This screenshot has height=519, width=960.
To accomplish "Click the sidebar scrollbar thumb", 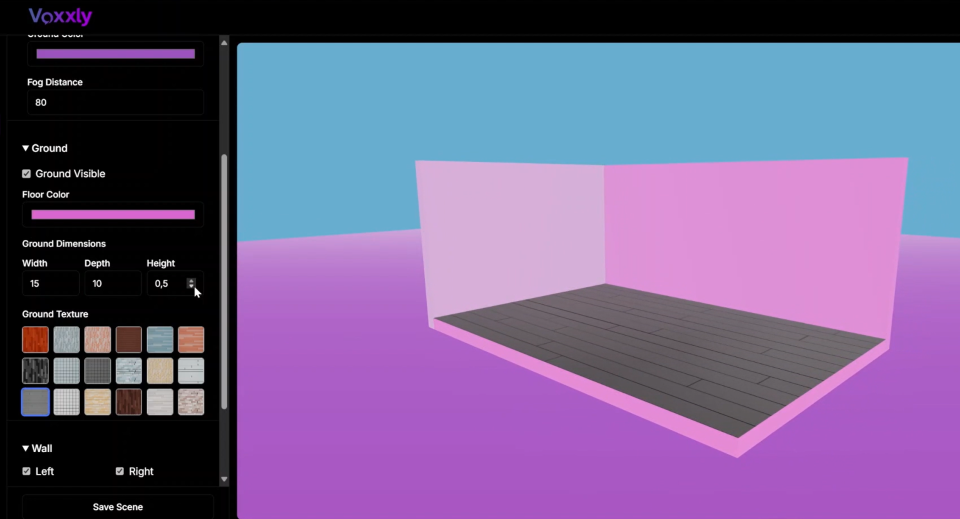I will pyautogui.click(x=224, y=282).
